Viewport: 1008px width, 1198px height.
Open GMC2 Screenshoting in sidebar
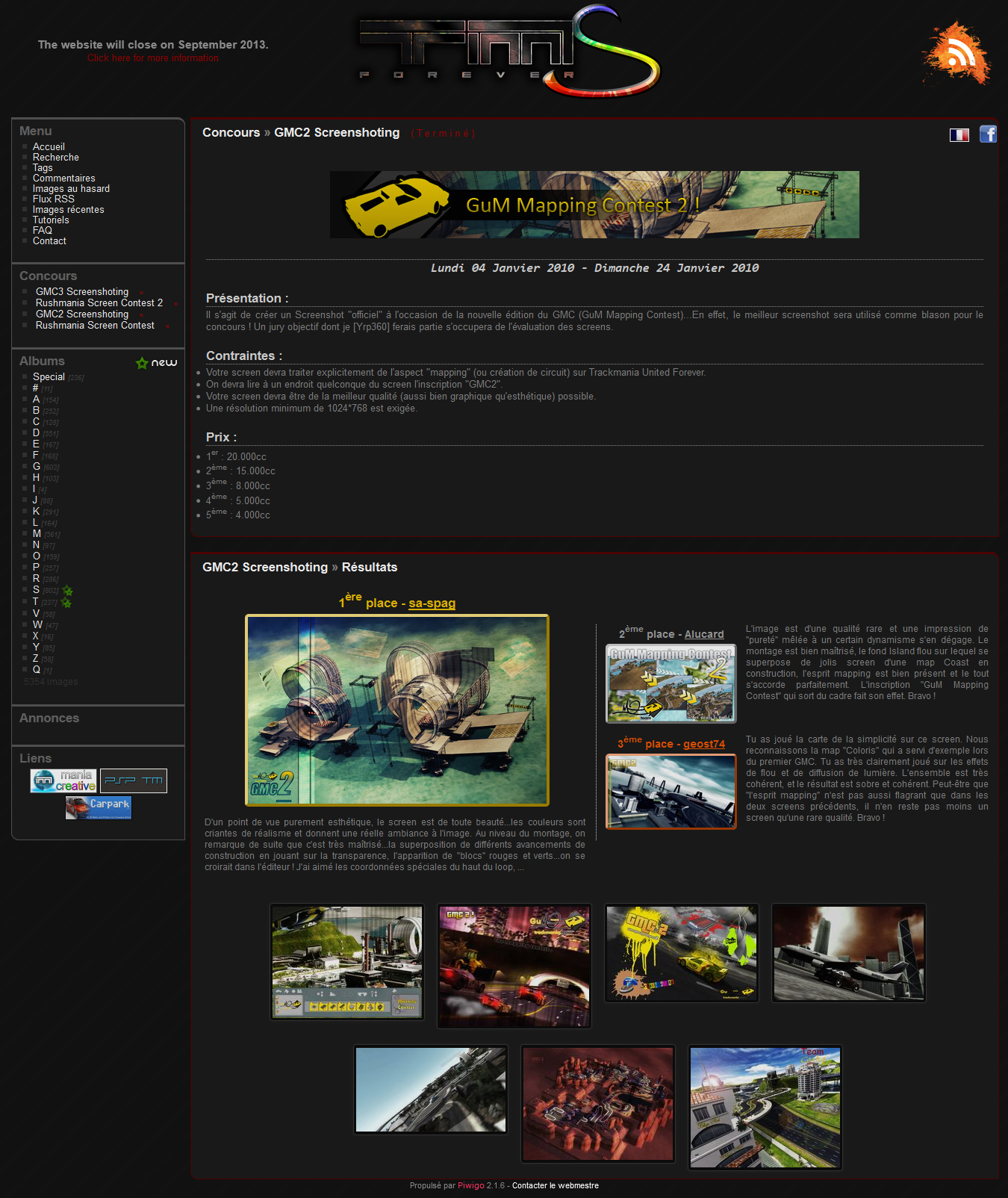pos(82,314)
